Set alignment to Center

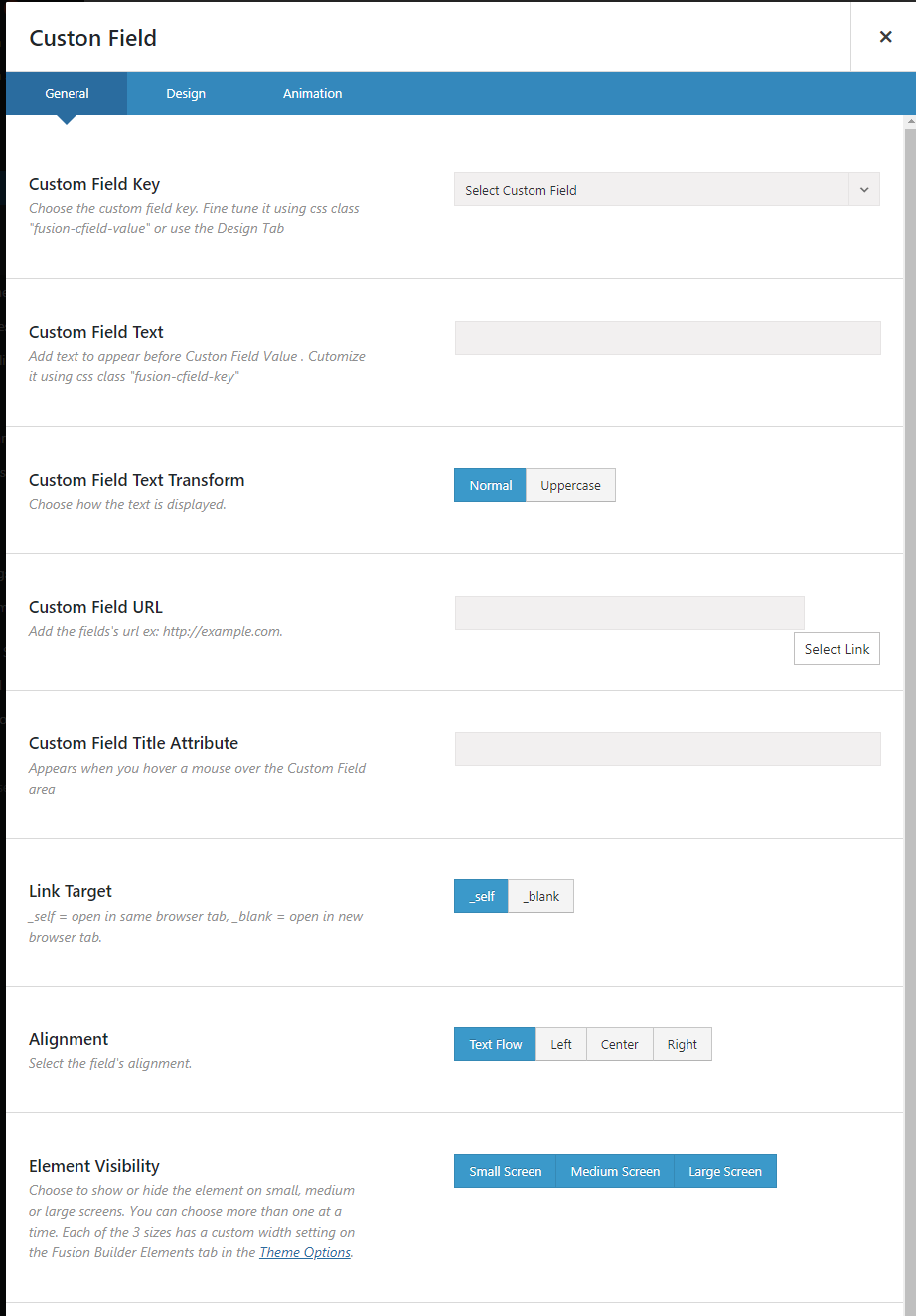[x=619, y=1044]
